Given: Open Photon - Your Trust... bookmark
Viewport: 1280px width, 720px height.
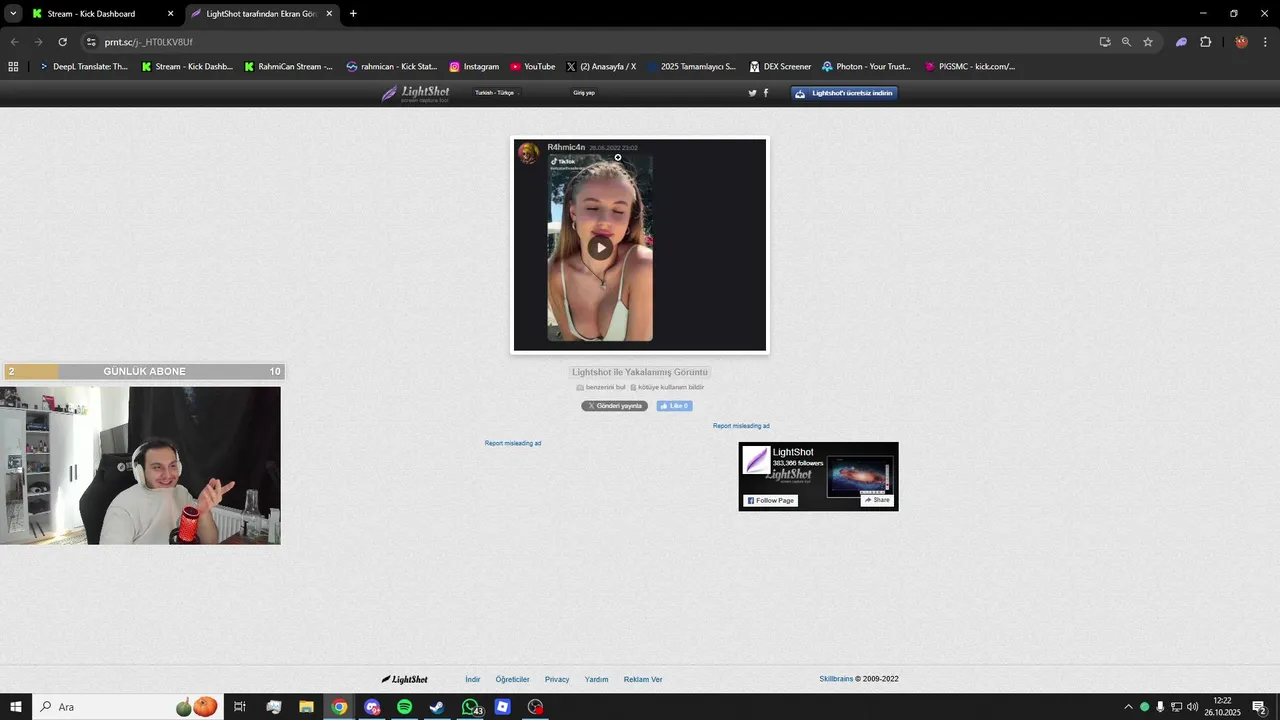Looking at the screenshot, I should tap(866, 67).
